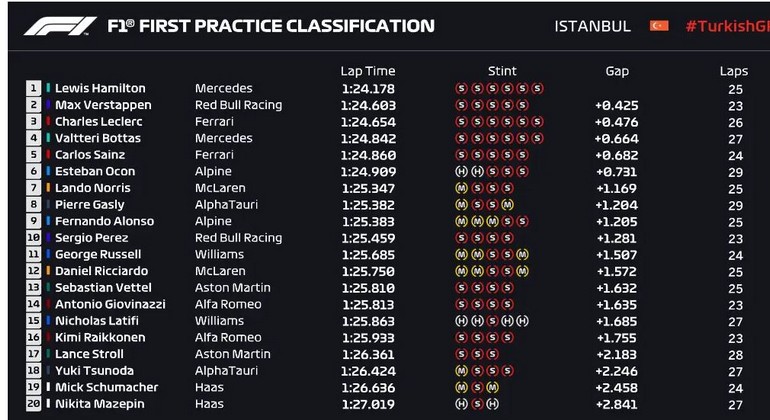Select the Laps column header

click(733, 71)
